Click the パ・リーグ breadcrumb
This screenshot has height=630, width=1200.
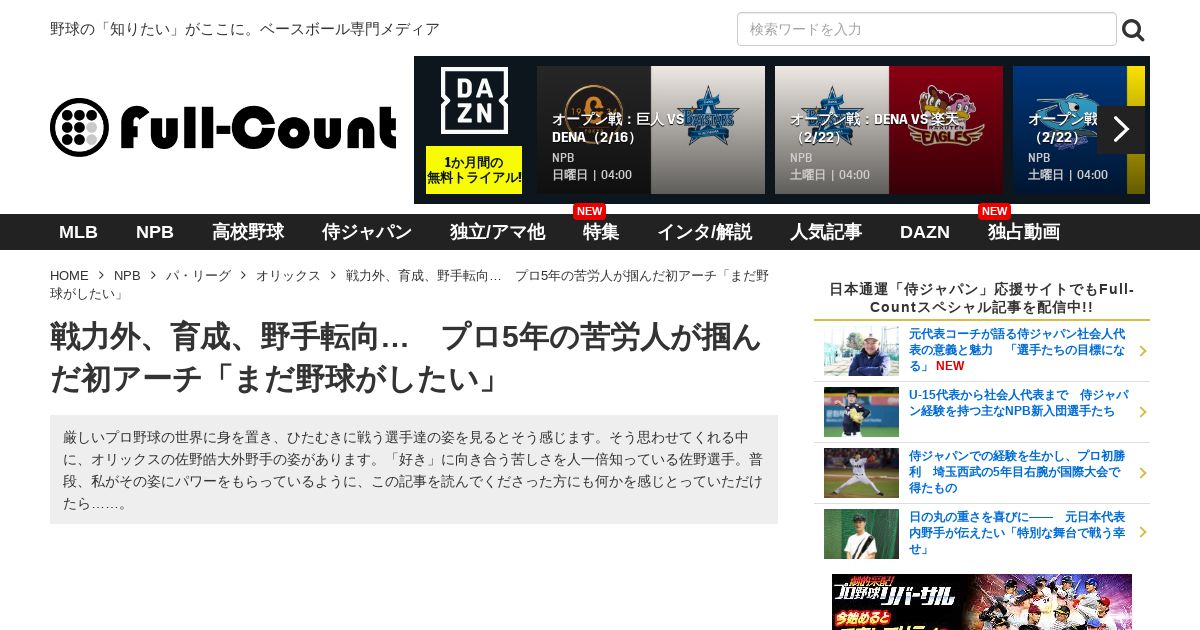[198, 275]
